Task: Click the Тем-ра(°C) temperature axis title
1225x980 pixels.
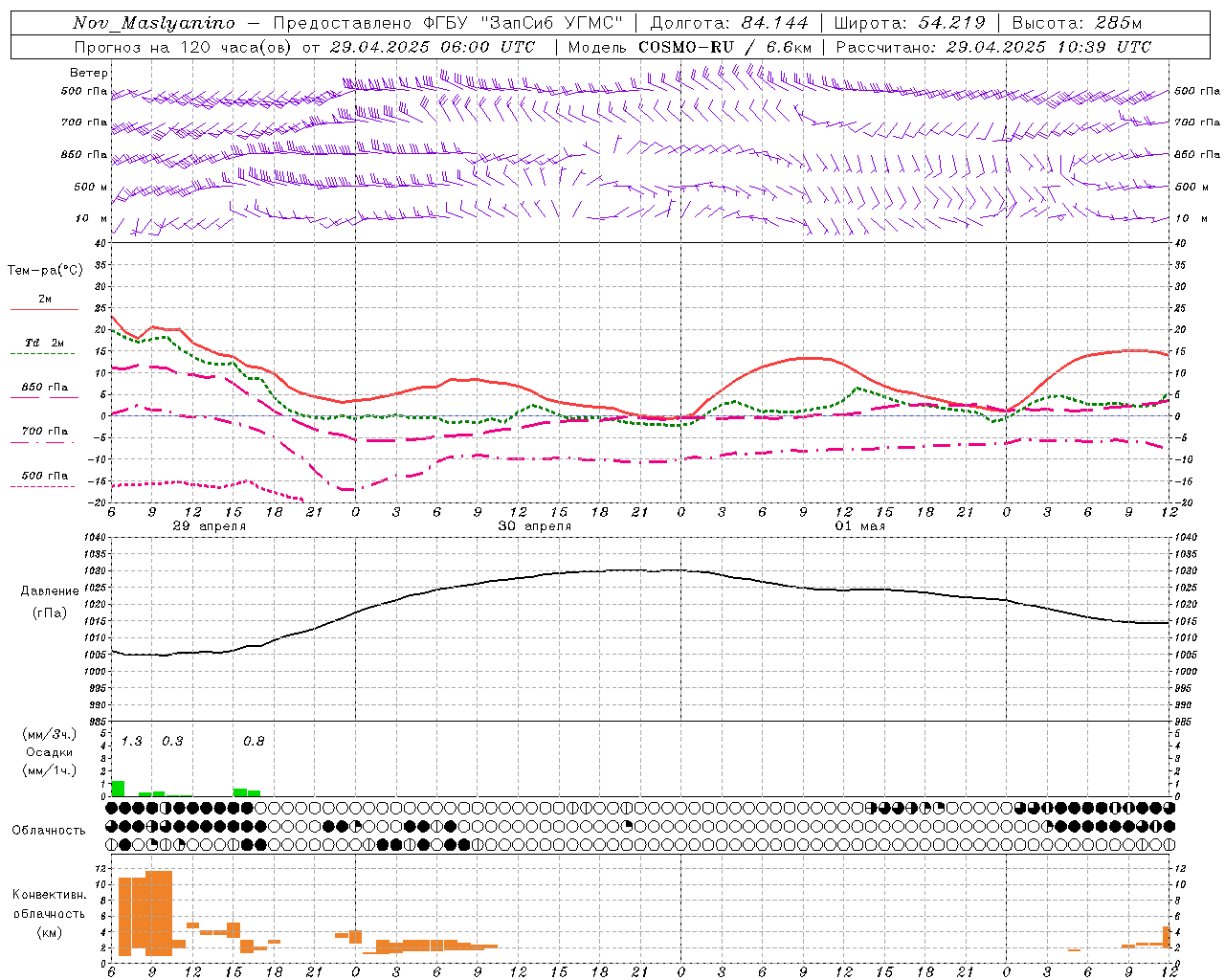Action: coord(45,271)
